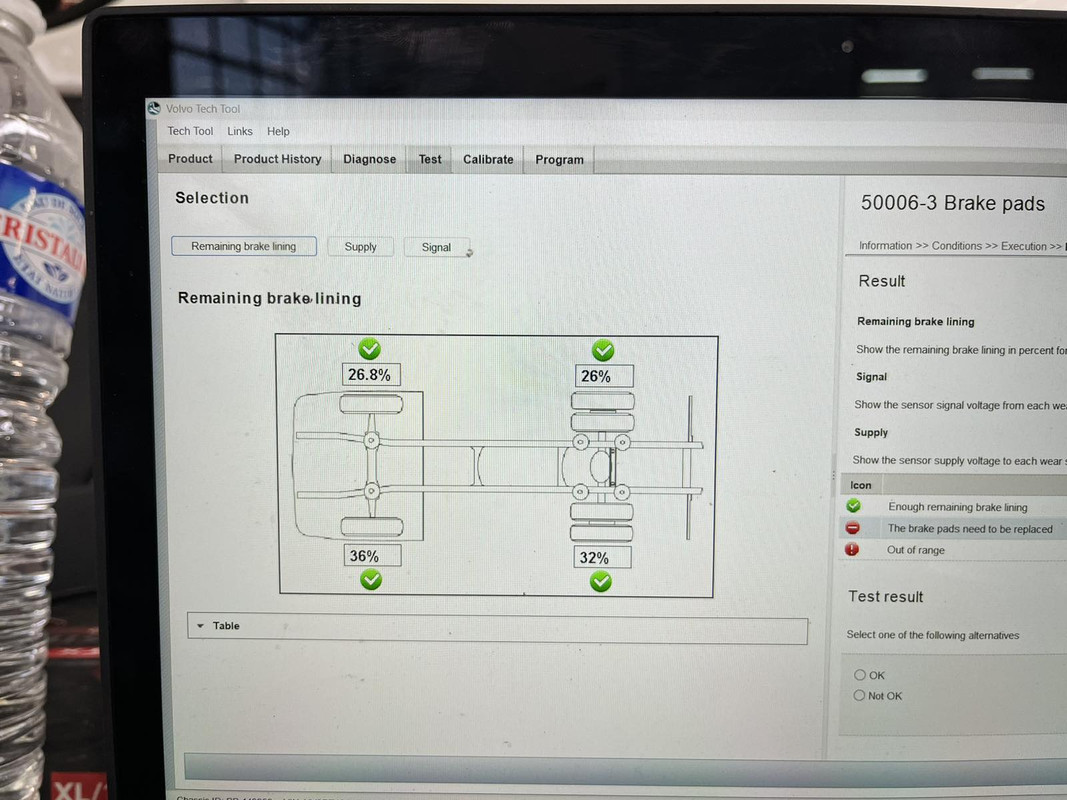Go to the Information step

click(885, 246)
